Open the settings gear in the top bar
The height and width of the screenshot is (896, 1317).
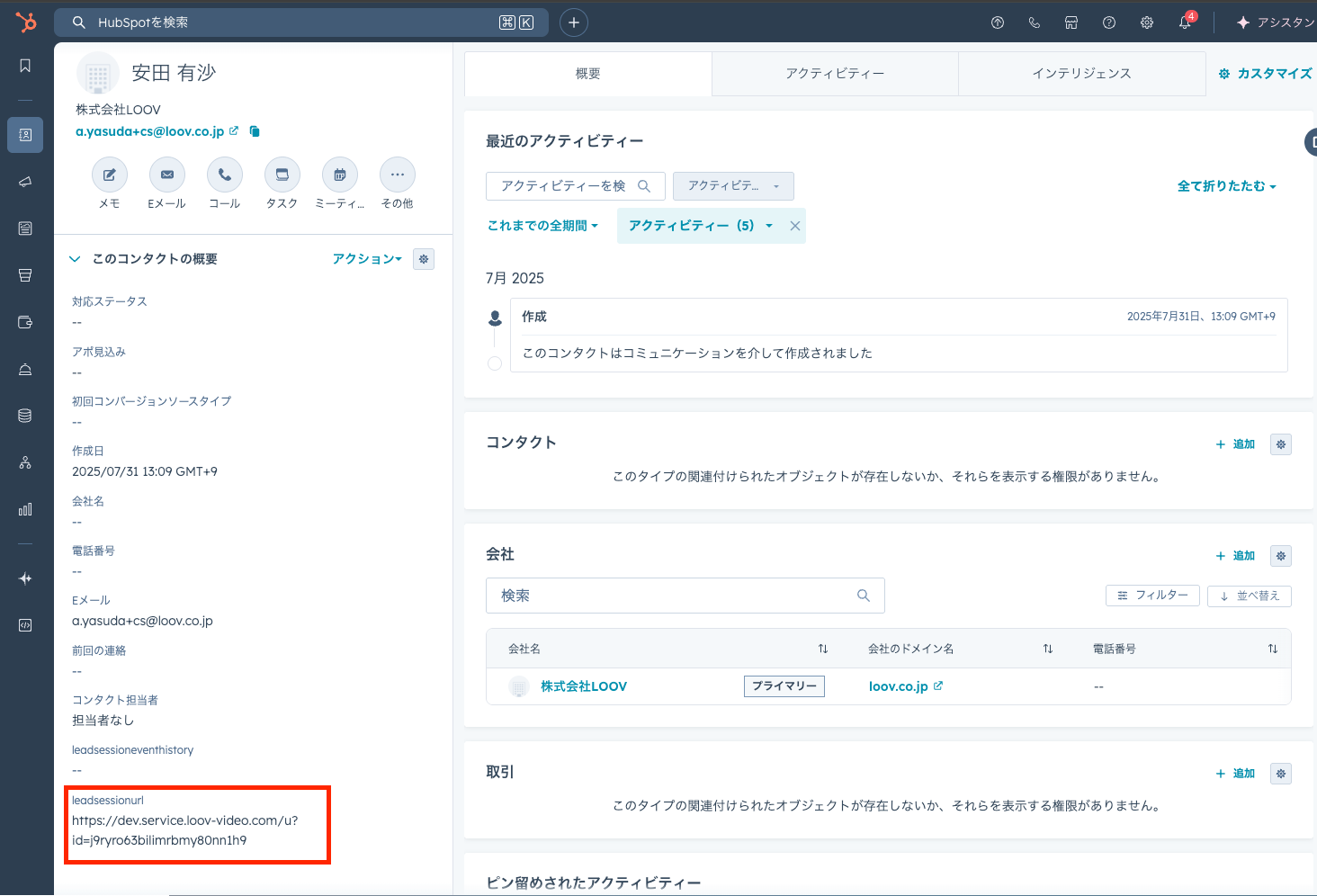pos(1147,22)
